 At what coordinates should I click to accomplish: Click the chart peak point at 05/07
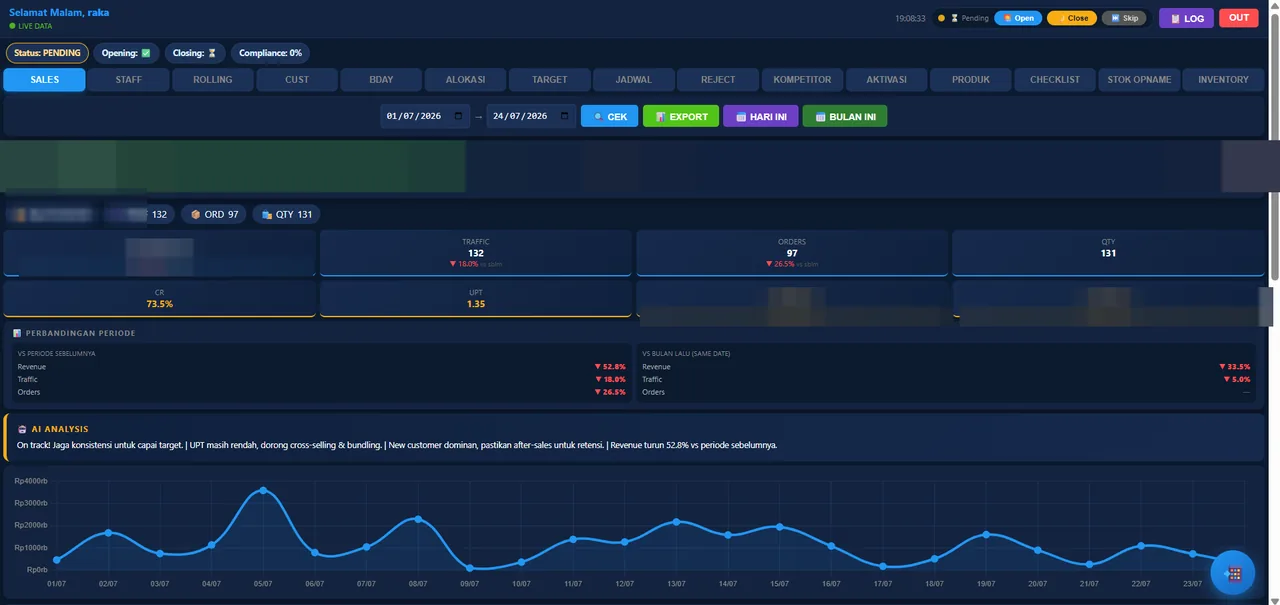(263, 490)
